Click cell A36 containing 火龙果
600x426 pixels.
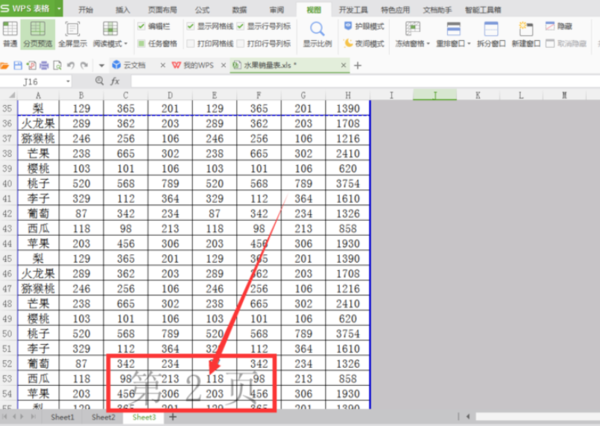click(38, 123)
